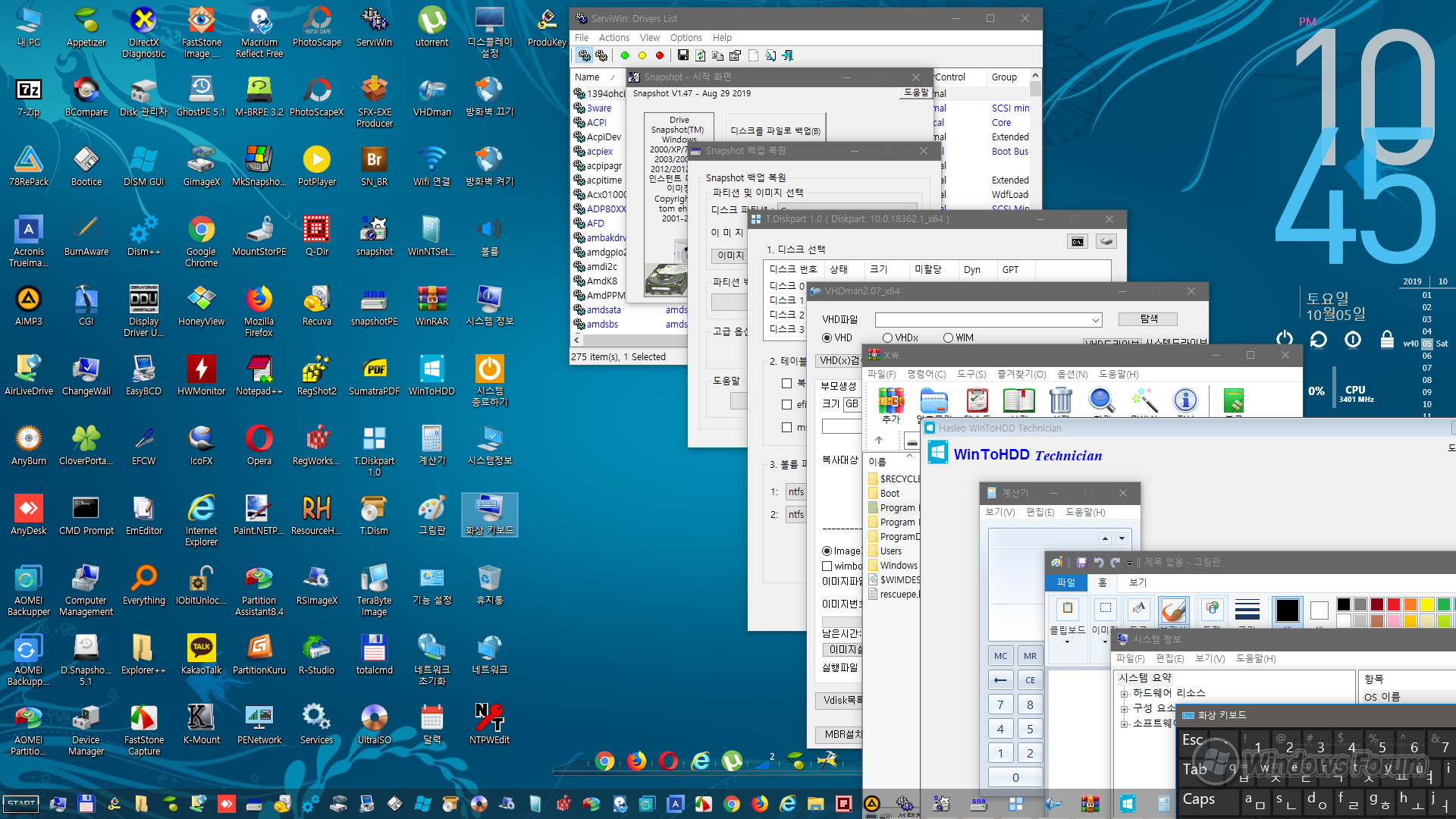The width and height of the screenshot is (1456, 819).
Task: Open the Paint clipboard (클립보드) dropdown arrow
Action: point(1067,642)
